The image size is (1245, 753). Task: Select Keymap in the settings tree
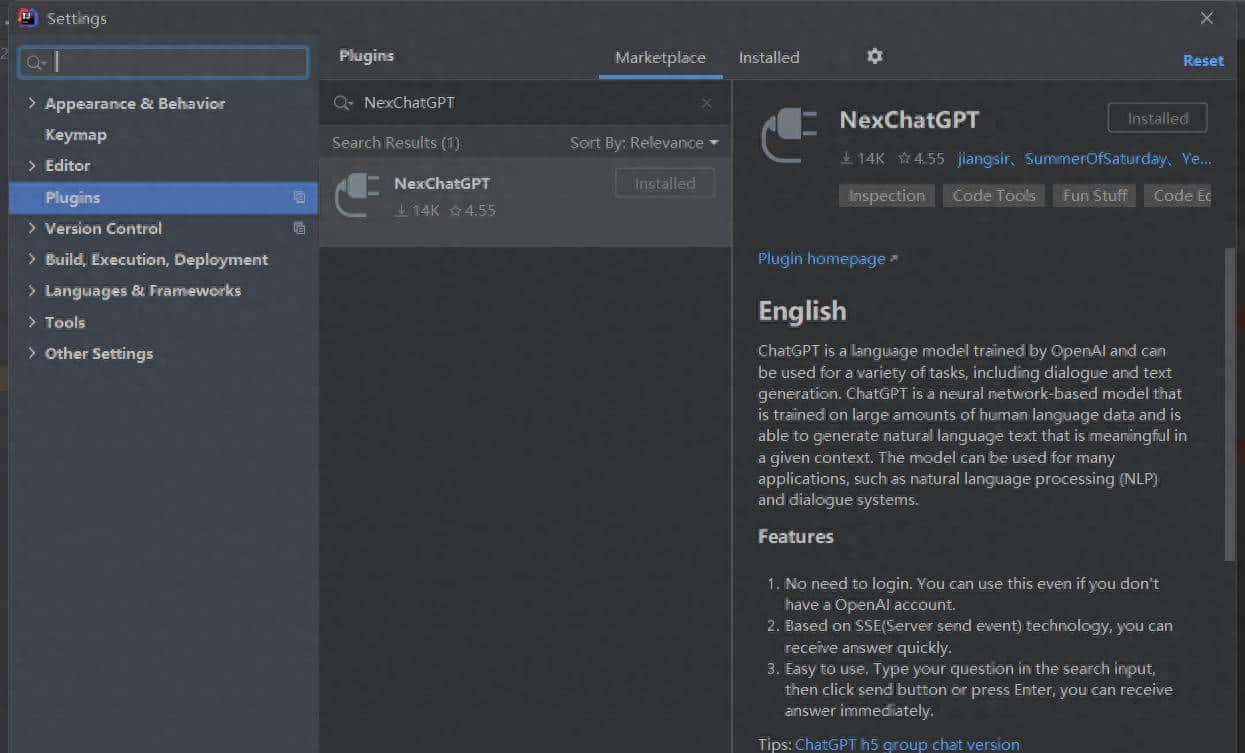pyautogui.click(x=76, y=135)
